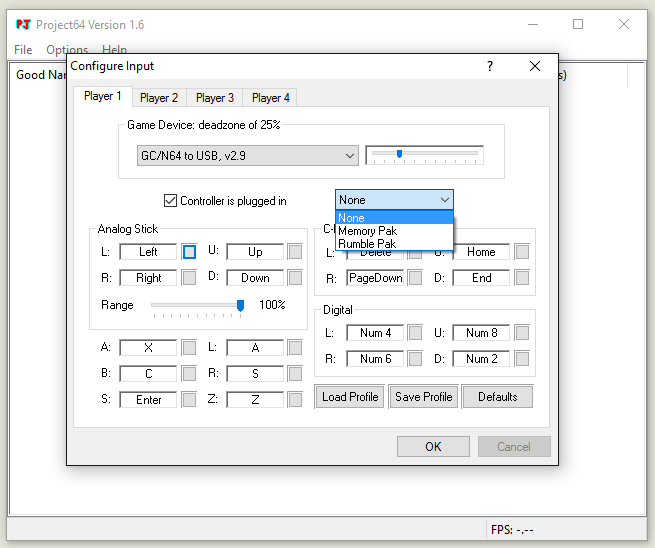Image resolution: width=655 pixels, height=548 pixels.
Task: Click the small box beside L trigger A
Action: [x=295, y=348]
